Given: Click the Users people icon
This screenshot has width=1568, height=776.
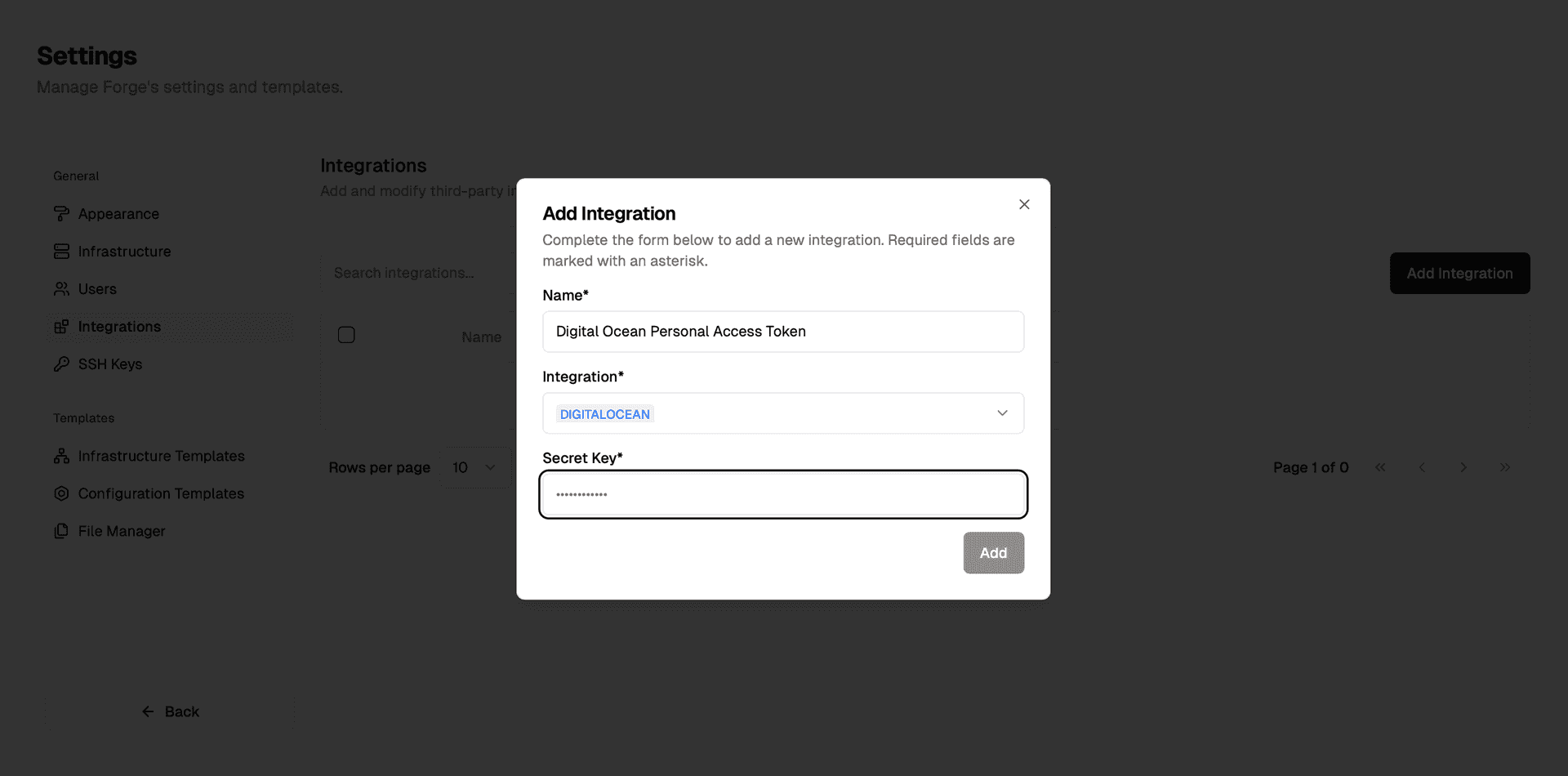Looking at the screenshot, I should (x=61, y=289).
